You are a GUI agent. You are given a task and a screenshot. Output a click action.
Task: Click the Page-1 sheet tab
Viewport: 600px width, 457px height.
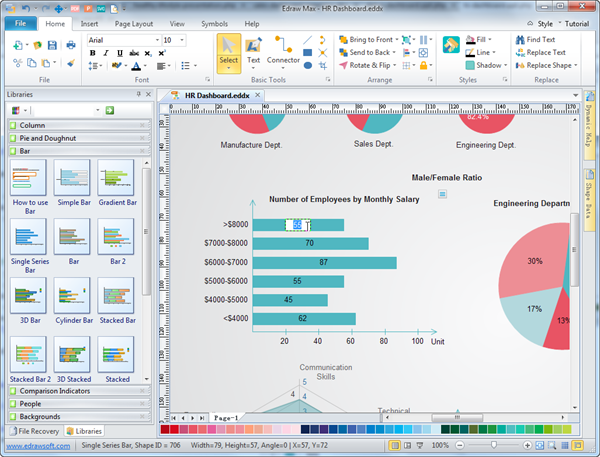226,416
